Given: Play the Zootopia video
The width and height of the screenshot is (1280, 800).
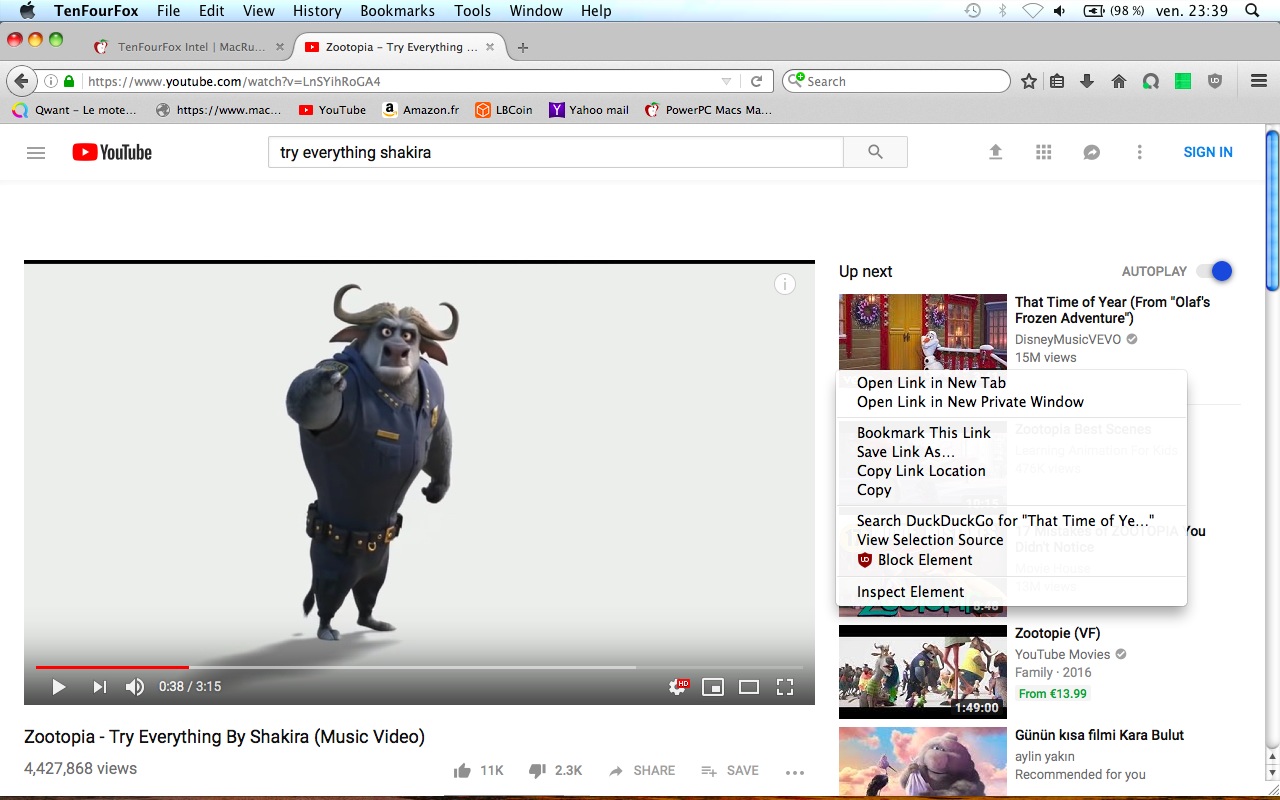Looking at the screenshot, I should coord(58,687).
